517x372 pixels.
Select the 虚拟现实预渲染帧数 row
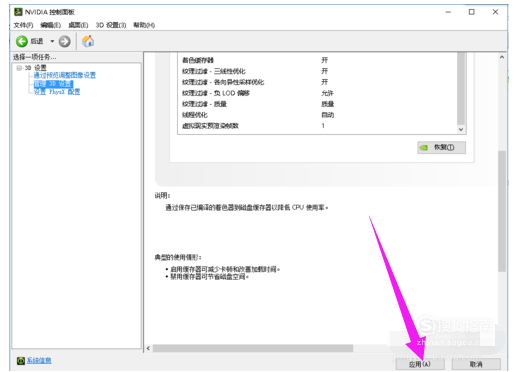[318, 126]
